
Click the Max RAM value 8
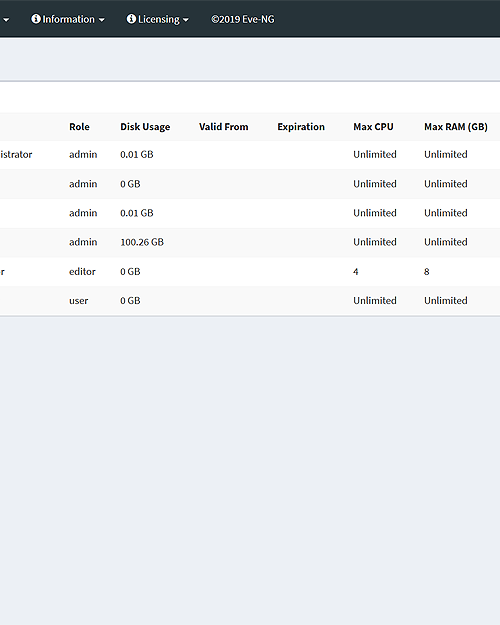[427, 271]
